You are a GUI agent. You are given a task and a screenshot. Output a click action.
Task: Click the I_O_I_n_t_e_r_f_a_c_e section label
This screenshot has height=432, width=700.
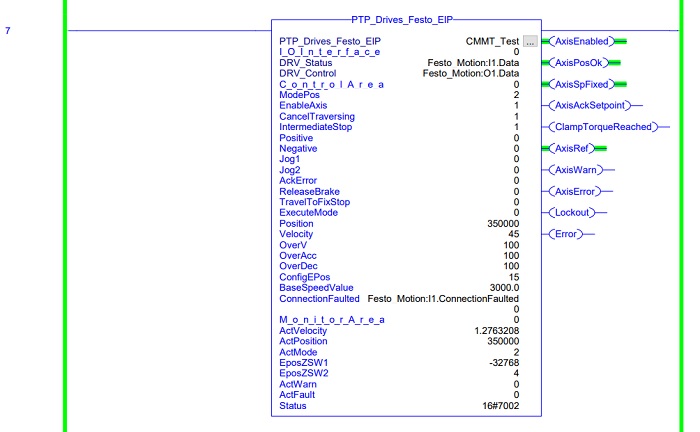tap(329, 52)
